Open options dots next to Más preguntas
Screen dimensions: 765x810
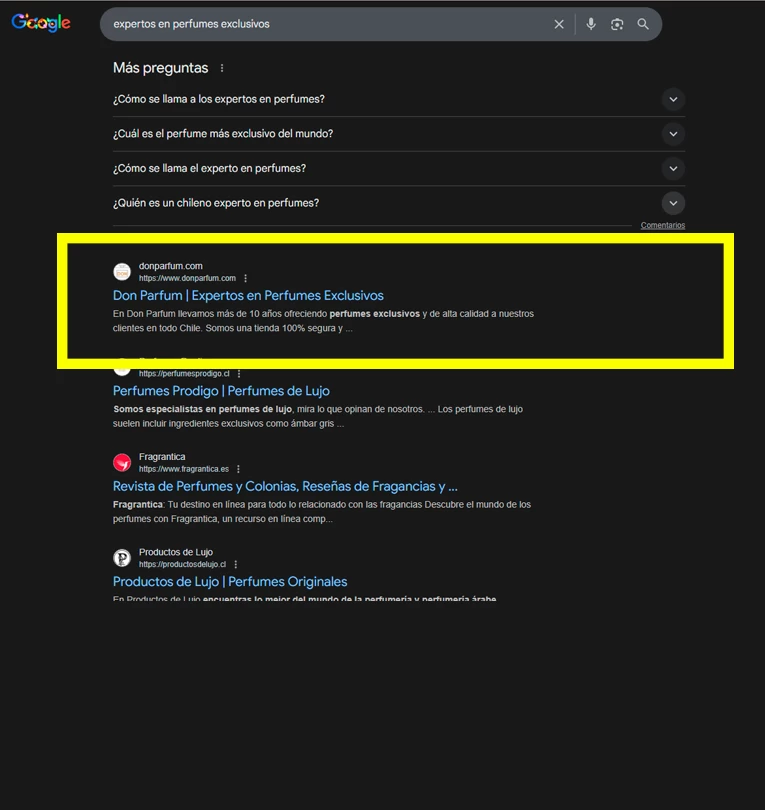222,68
